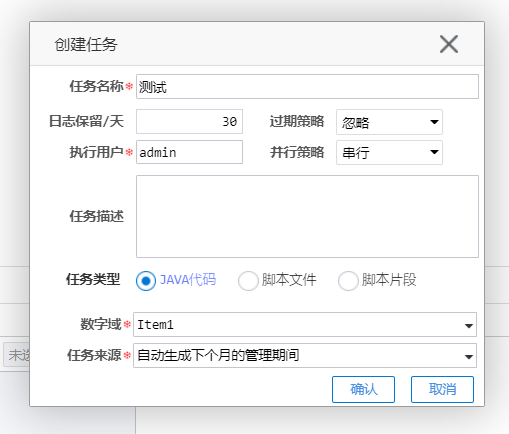This screenshot has height=434, width=509.
Task: Select the 脚本片段 radio button
Action: click(x=348, y=281)
